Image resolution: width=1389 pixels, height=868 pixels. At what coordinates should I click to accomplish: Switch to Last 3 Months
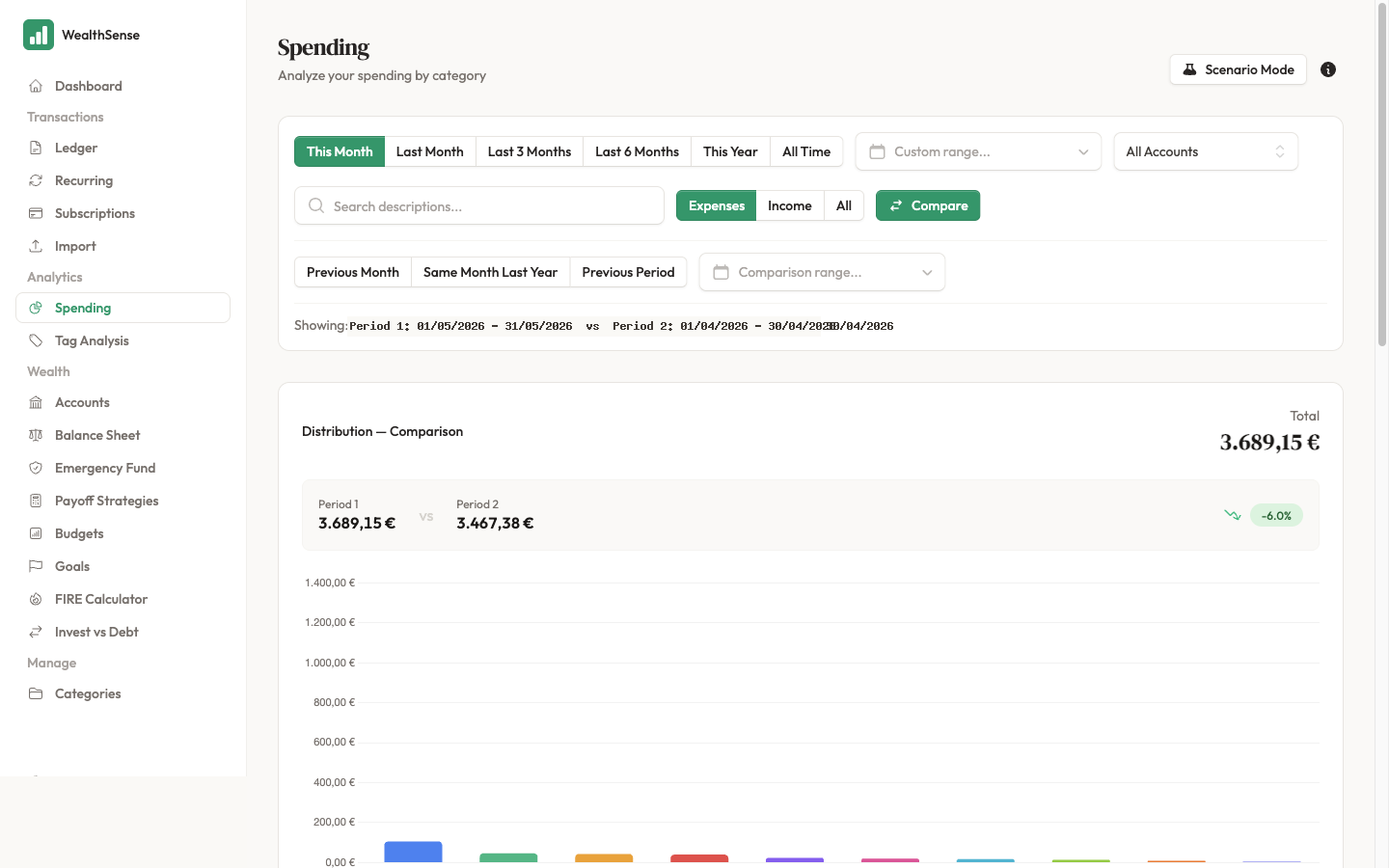coord(530,151)
